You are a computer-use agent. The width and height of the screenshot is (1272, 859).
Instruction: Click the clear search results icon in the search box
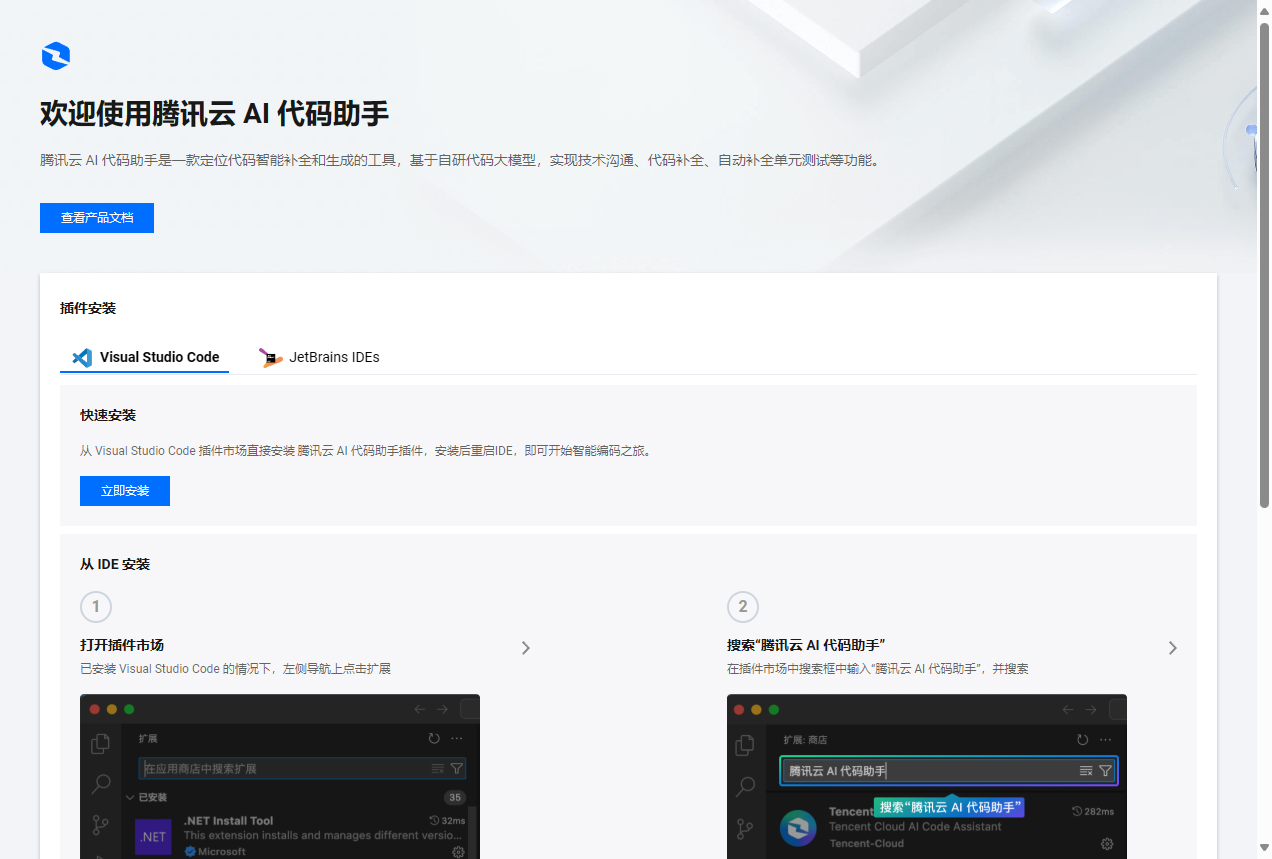coord(437,768)
